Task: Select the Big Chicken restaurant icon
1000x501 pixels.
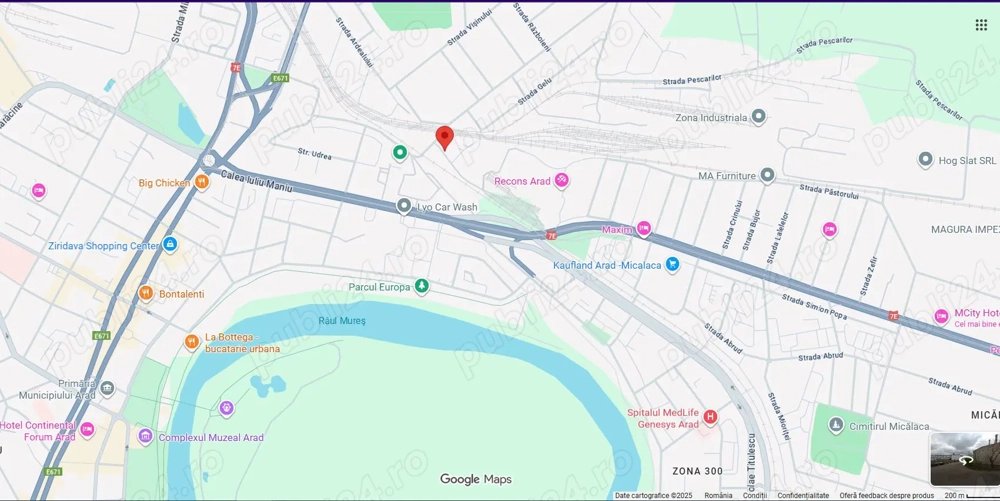Action: click(202, 183)
